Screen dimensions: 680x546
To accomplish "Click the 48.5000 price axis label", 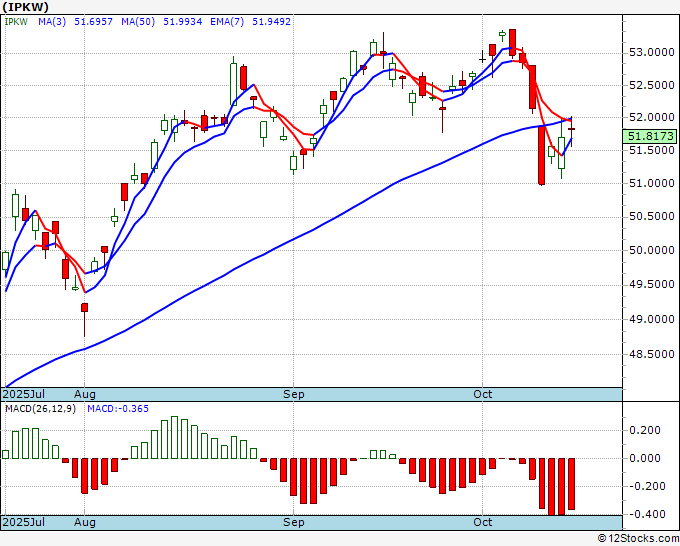I will (x=652, y=354).
